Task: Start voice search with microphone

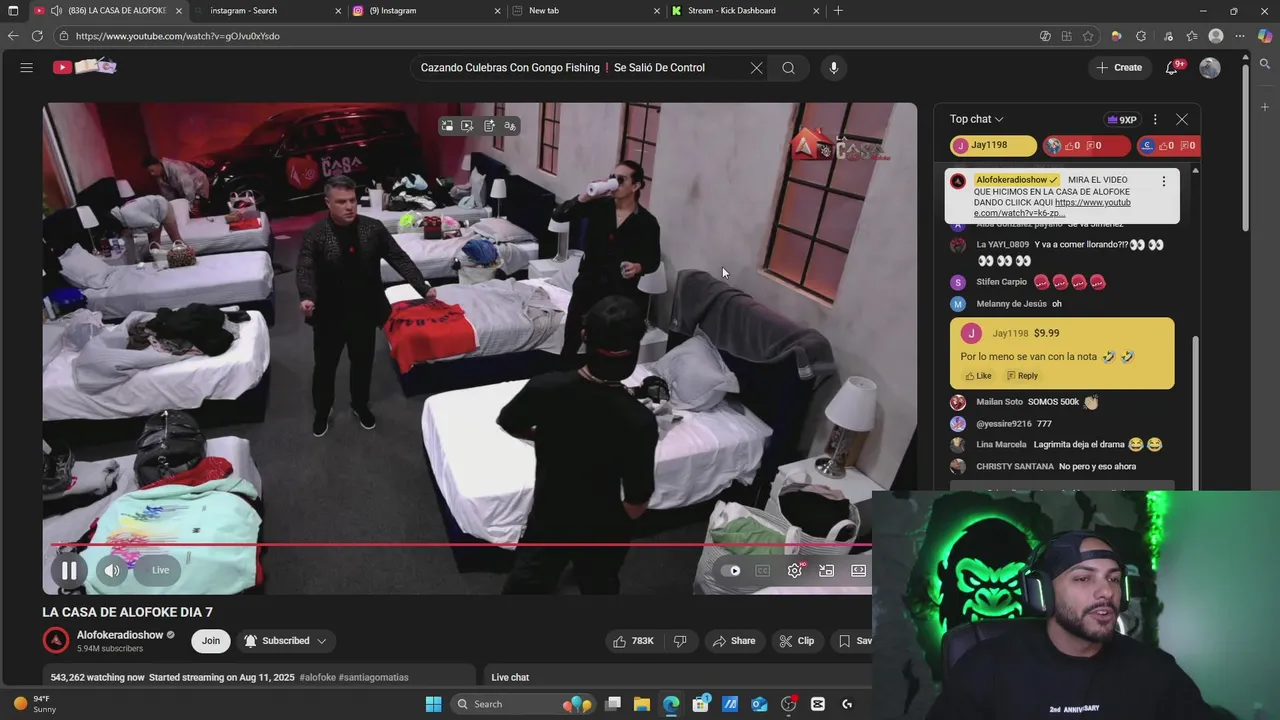Action: pos(834,68)
